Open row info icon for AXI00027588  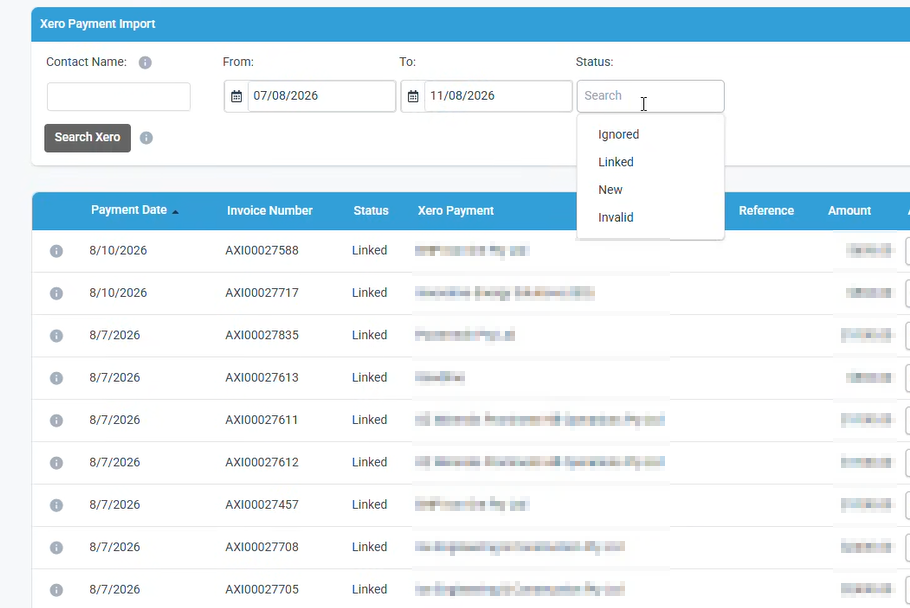[56, 251]
